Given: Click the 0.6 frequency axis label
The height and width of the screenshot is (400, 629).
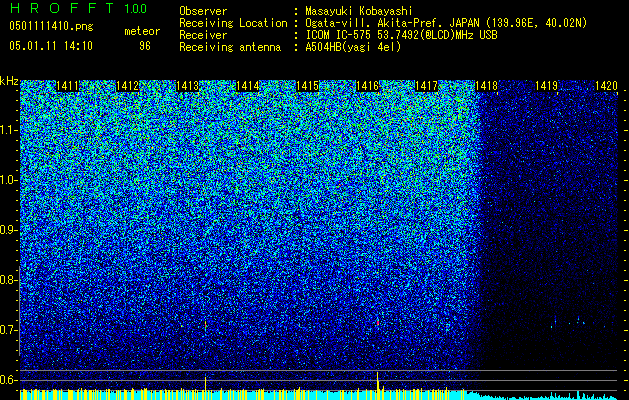Looking at the screenshot, I should [9, 380].
